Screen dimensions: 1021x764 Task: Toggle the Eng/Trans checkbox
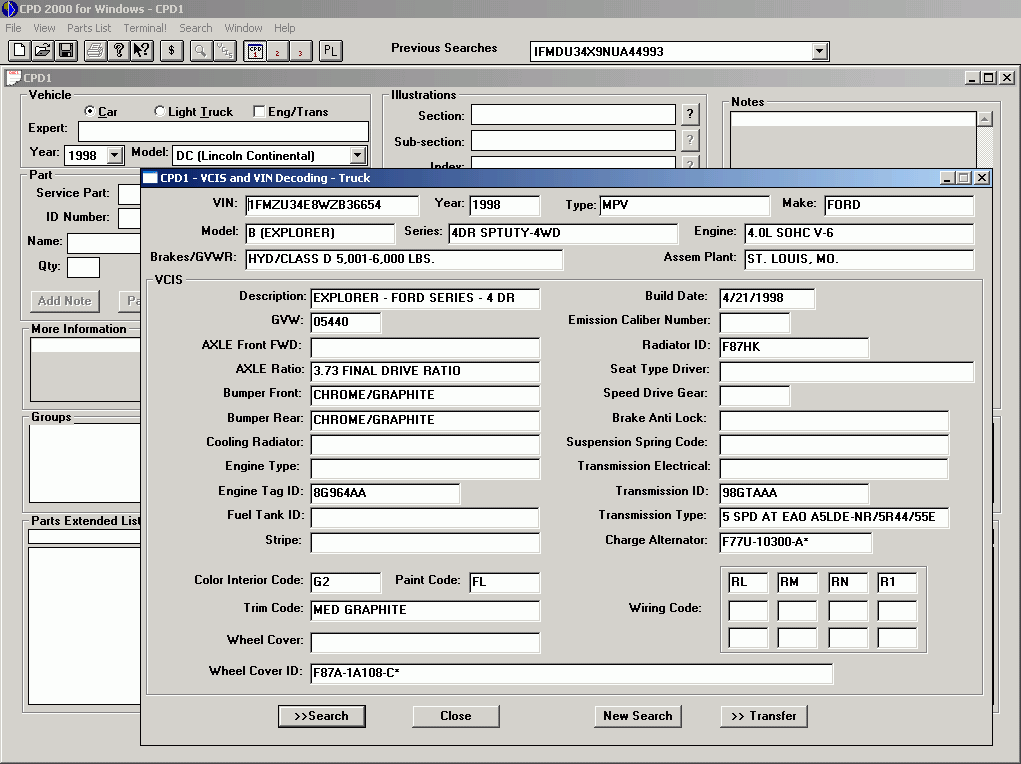point(259,111)
